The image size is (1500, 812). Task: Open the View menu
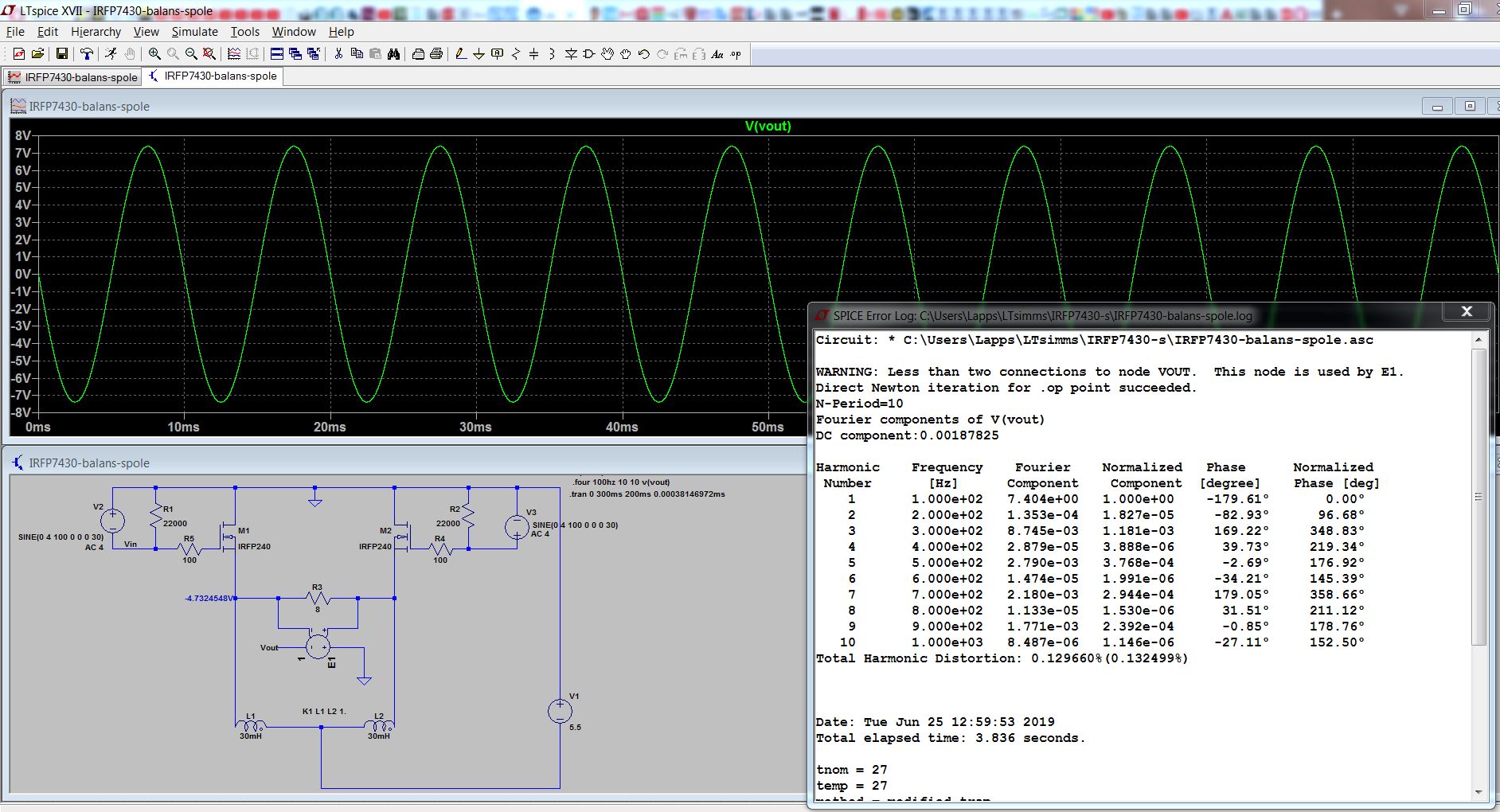click(x=146, y=32)
